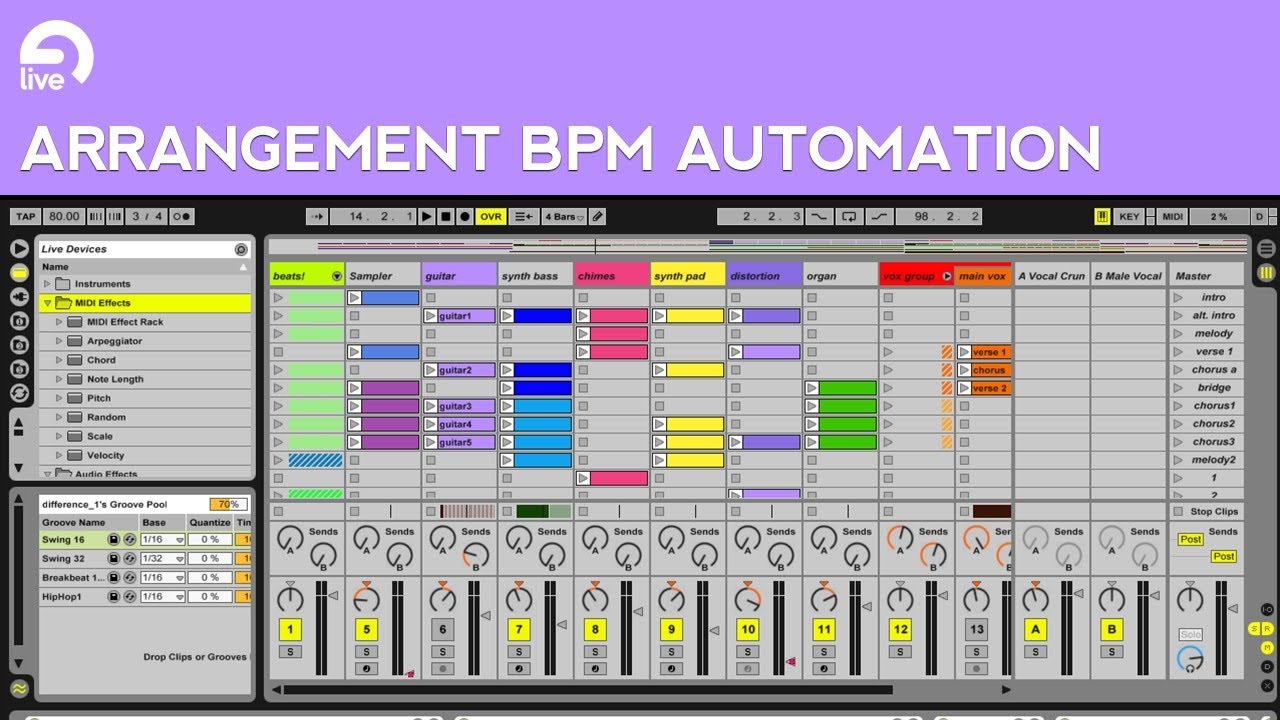Start playback with the transport Play button
Viewport: 1280px width, 720px height.
[427, 216]
